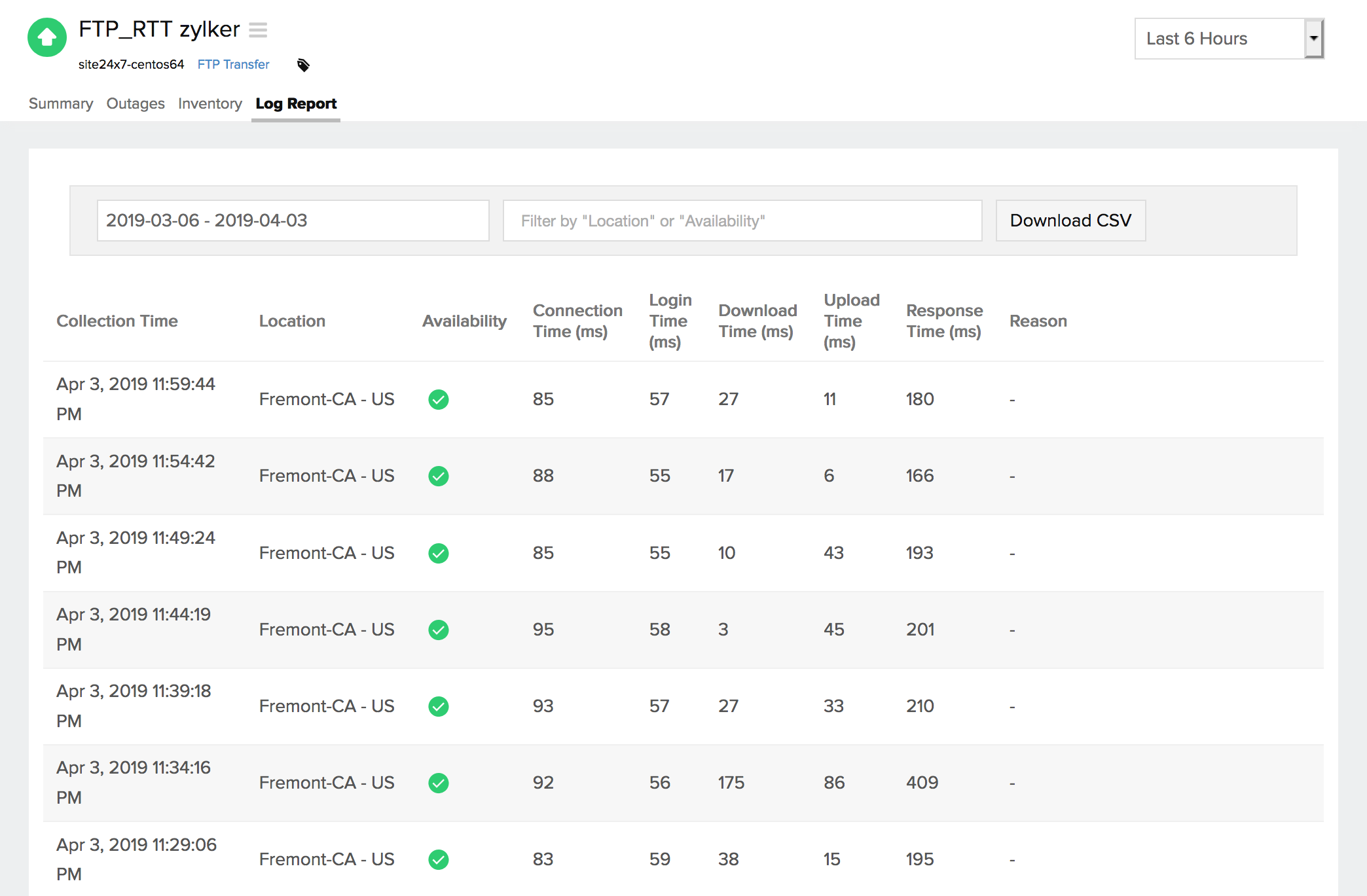Open the FTP Transfer link
The height and width of the screenshot is (896, 1367).
click(233, 64)
